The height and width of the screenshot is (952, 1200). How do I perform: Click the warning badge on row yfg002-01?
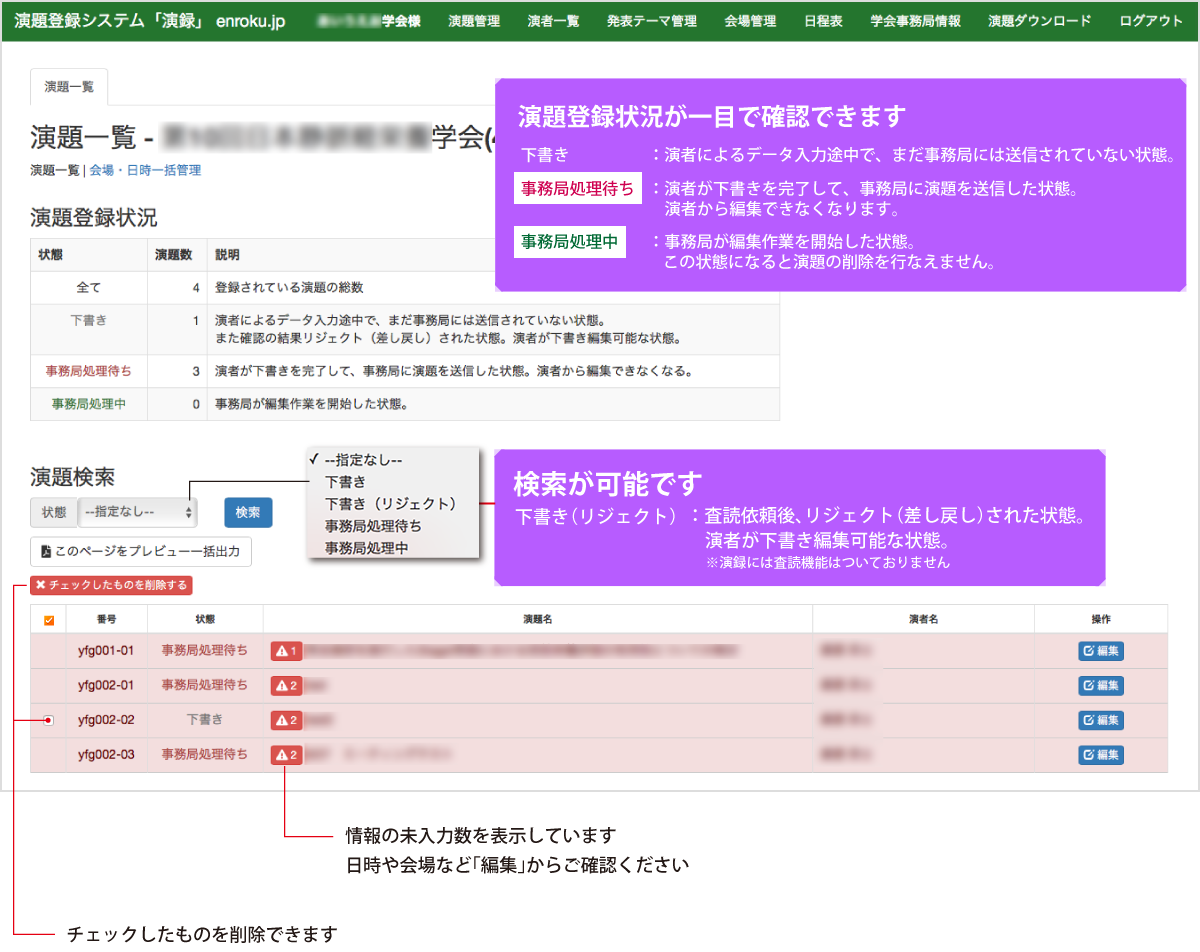click(286, 686)
